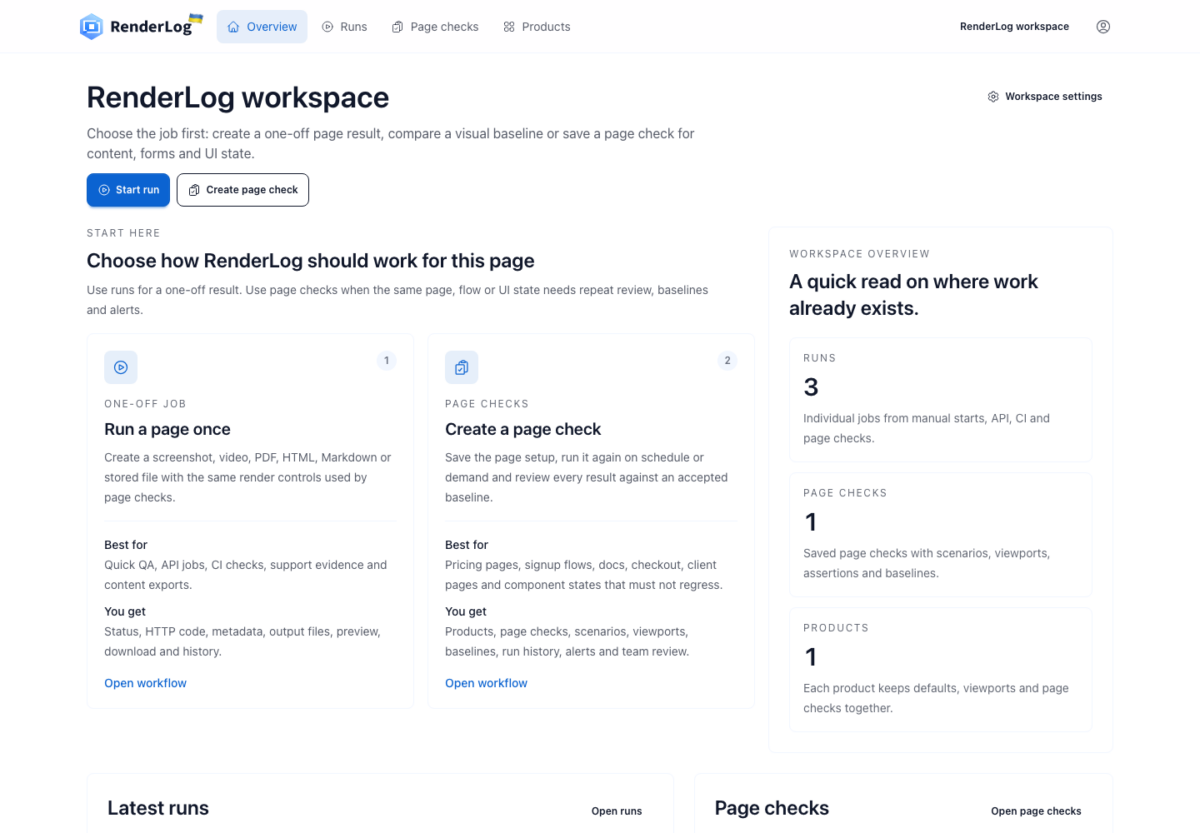Open the Products tab
Image resolution: width=1200 pixels, height=833 pixels.
click(537, 27)
